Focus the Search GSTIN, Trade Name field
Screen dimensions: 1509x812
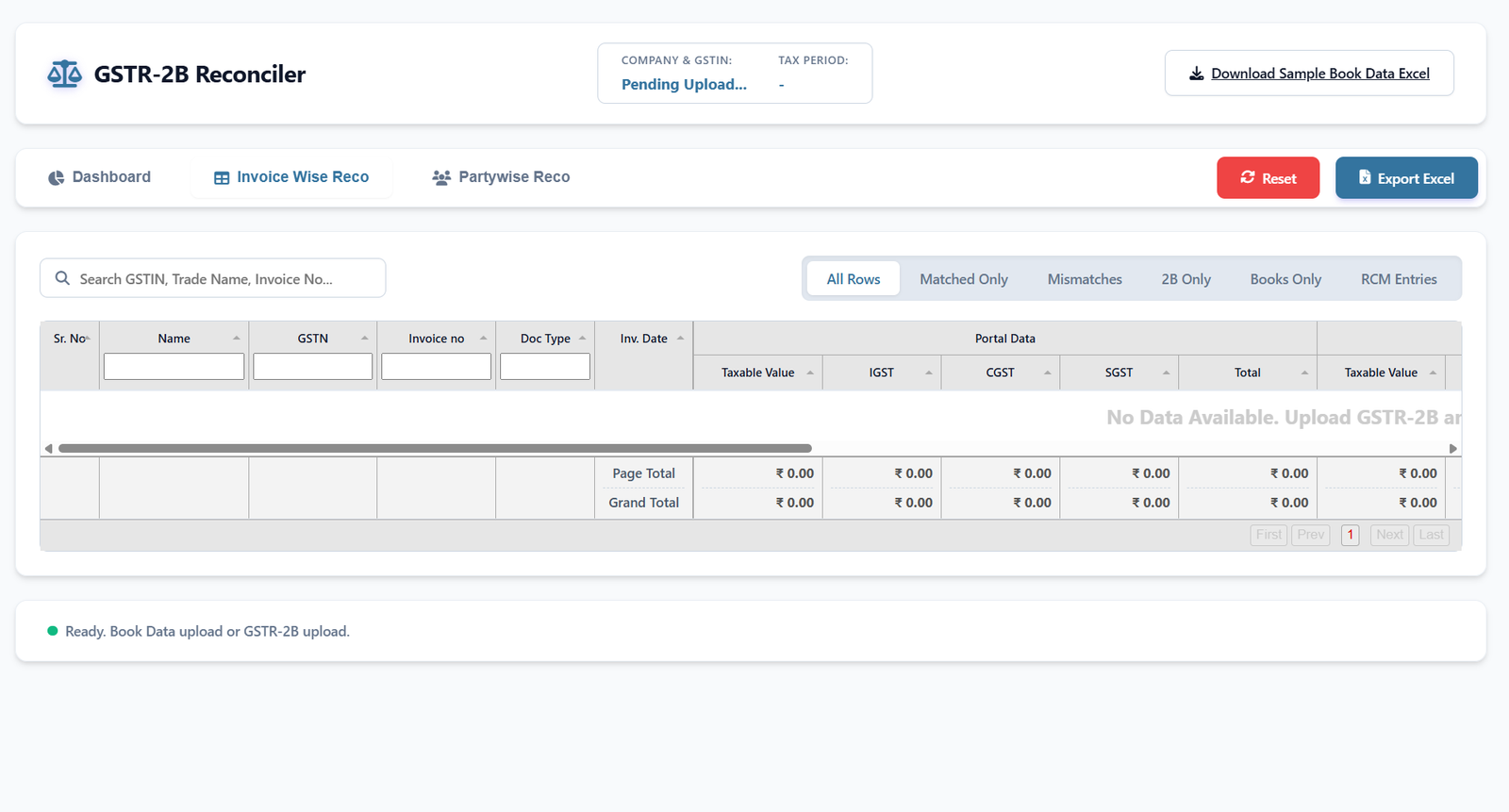[x=212, y=278]
